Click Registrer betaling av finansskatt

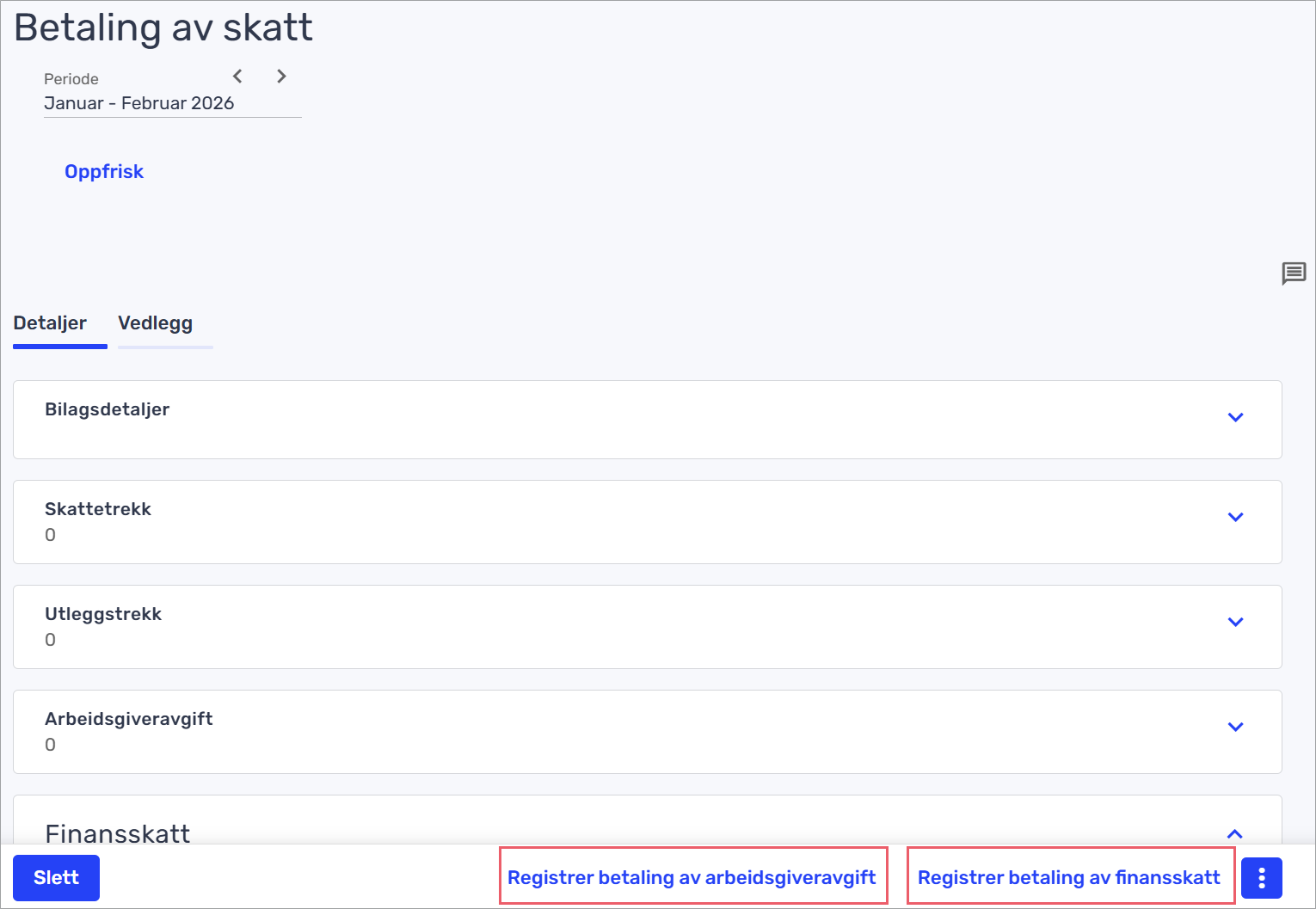click(1068, 877)
